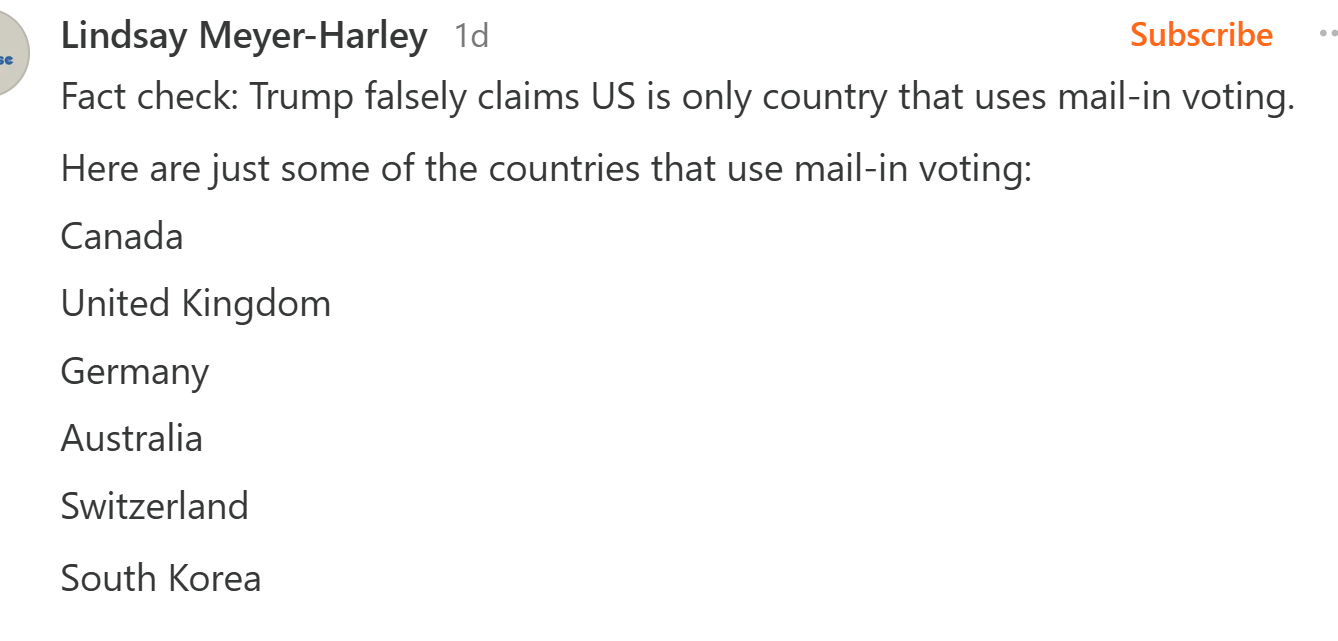Select the Canada list entry
The image size is (1338, 641).
pyautogui.click(x=122, y=236)
